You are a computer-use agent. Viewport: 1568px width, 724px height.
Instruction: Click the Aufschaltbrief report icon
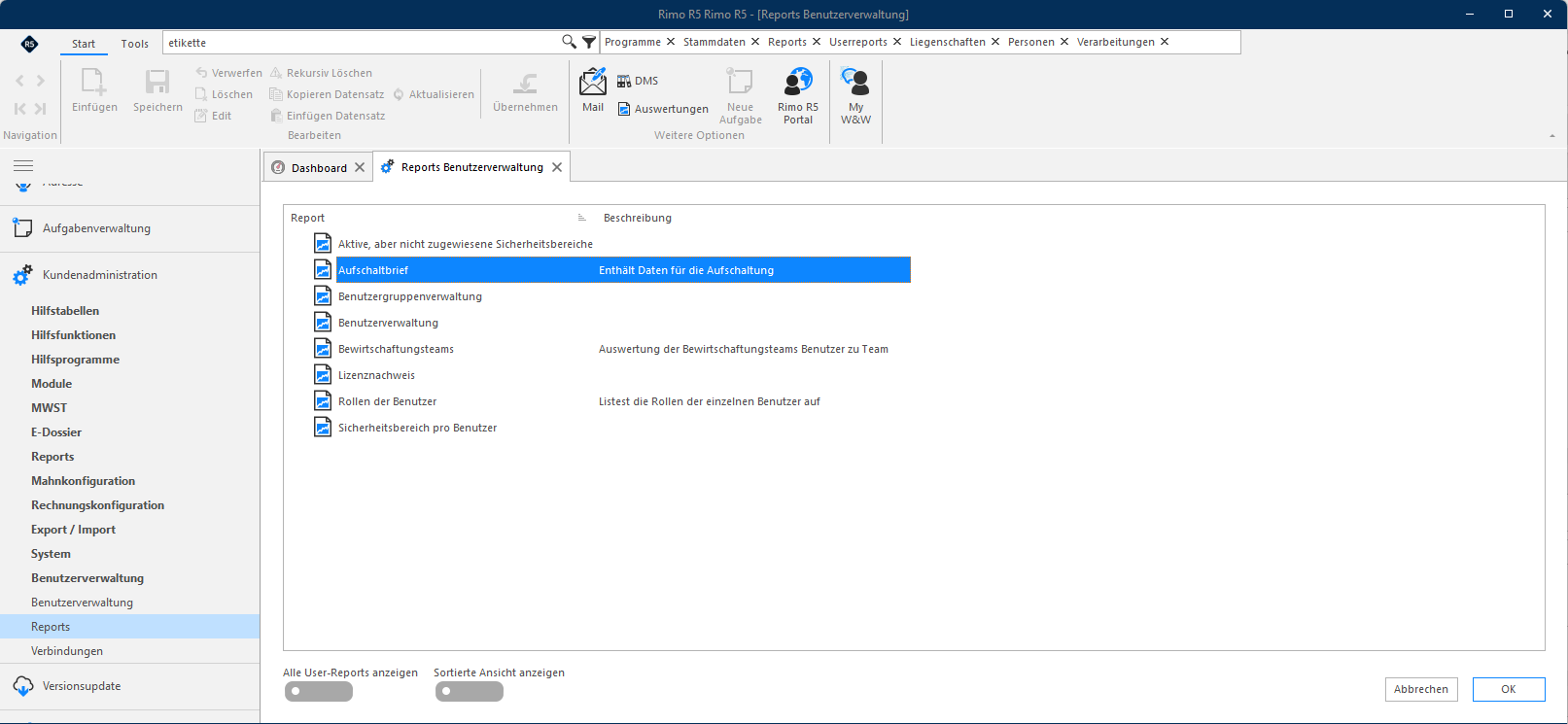click(323, 269)
